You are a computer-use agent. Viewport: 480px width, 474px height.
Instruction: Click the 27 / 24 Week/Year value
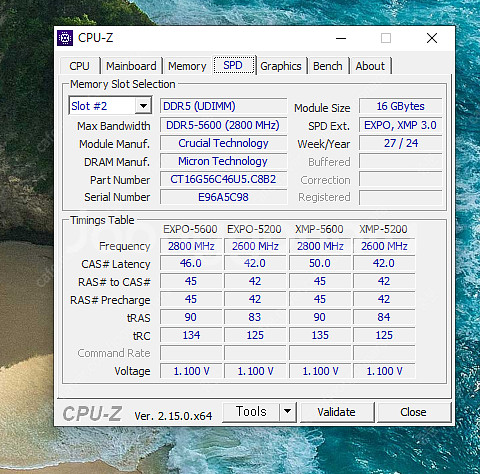[401, 143]
